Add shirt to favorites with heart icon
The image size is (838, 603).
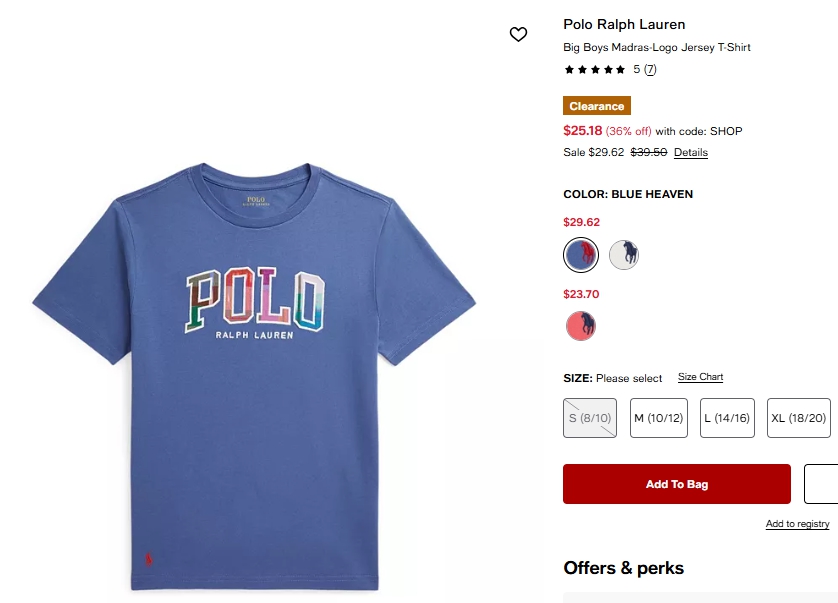(x=518, y=34)
